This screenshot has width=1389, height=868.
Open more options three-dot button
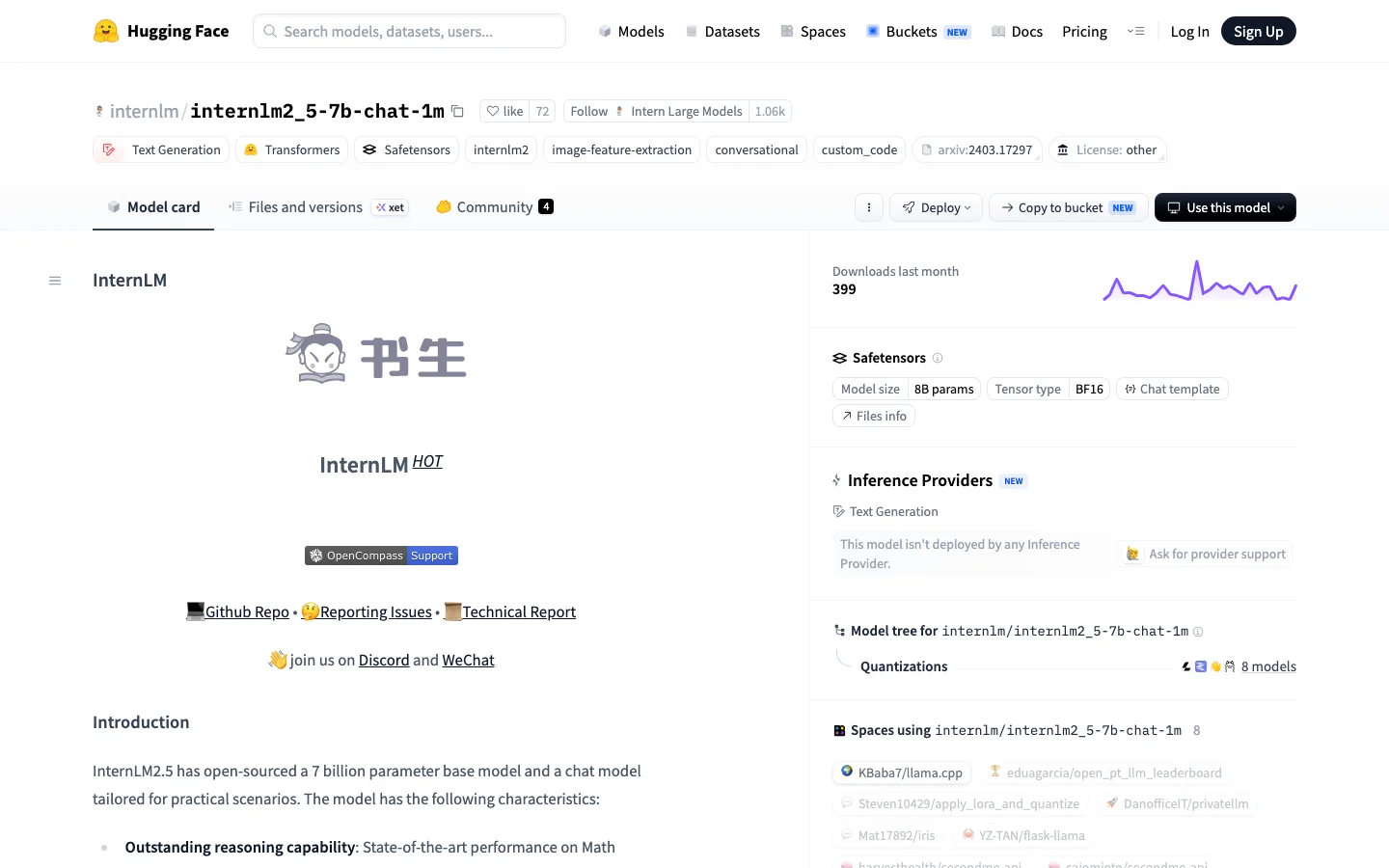pyautogui.click(x=869, y=207)
